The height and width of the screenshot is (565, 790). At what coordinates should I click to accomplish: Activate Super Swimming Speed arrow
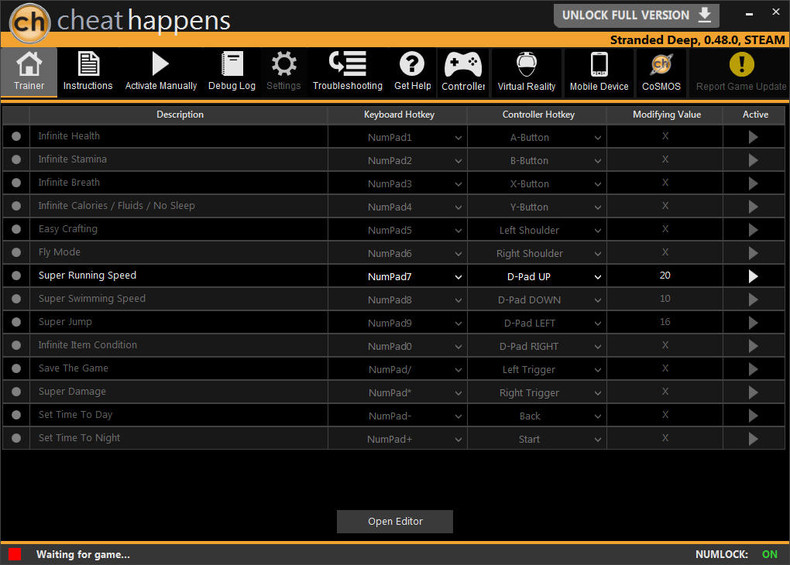click(753, 299)
